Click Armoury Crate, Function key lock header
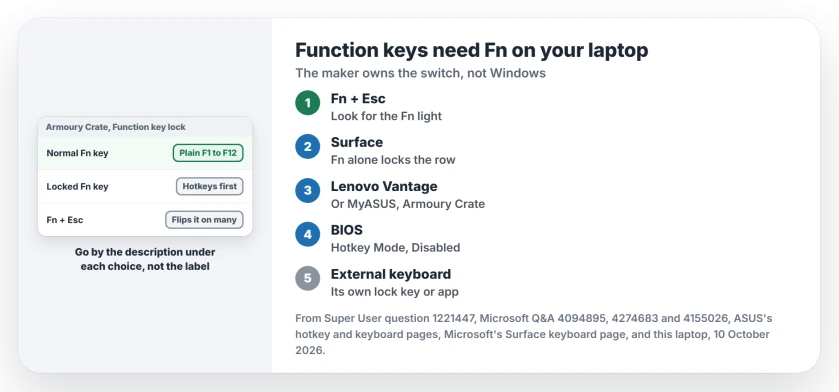 click(145, 127)
